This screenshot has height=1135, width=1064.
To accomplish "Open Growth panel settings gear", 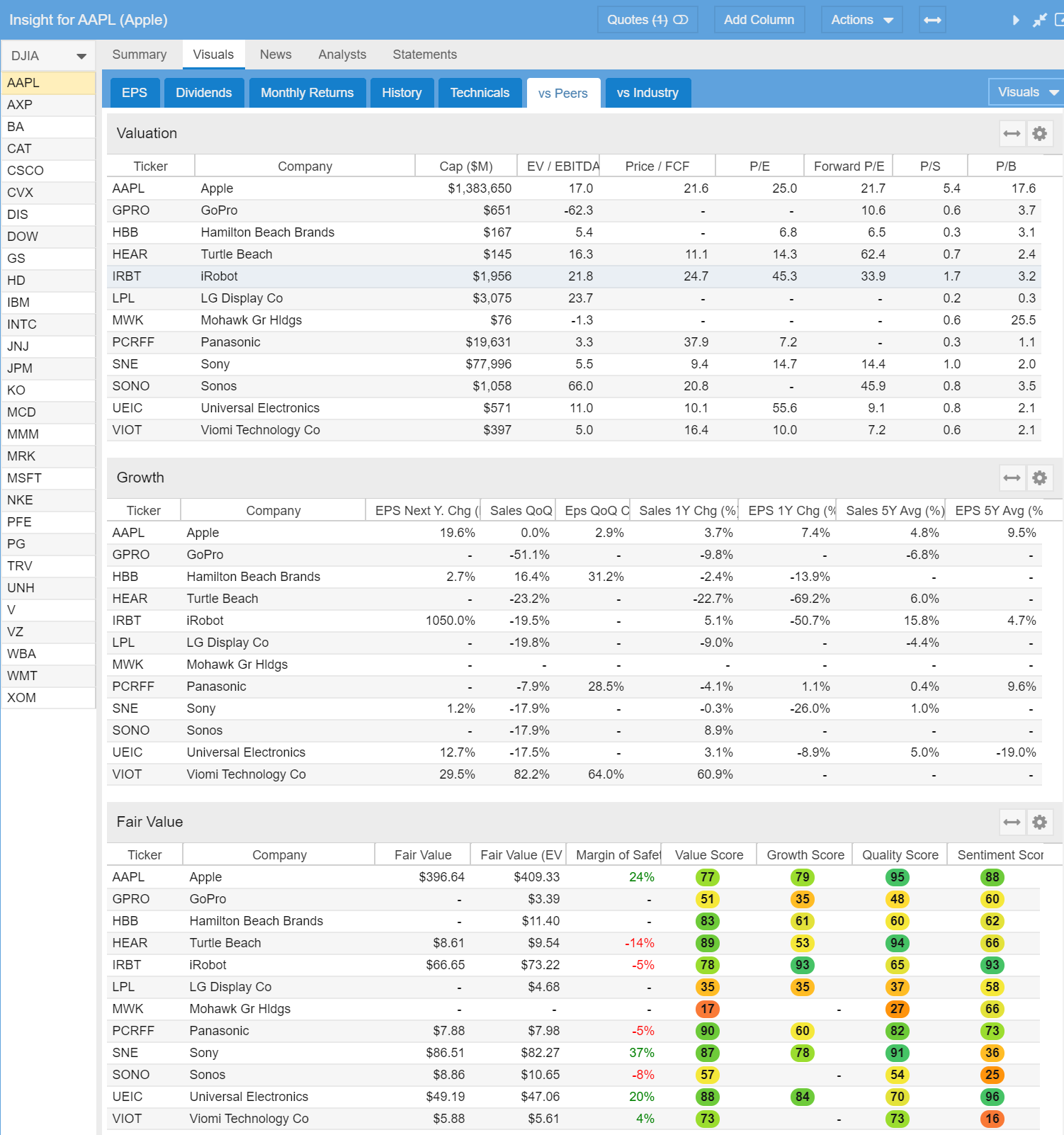I will pos(1039,478).
